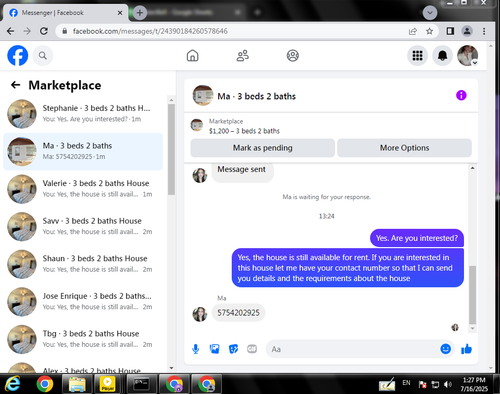Open Facebook search magnifier
Screen dimensions: 500x394
coord(43,56)
